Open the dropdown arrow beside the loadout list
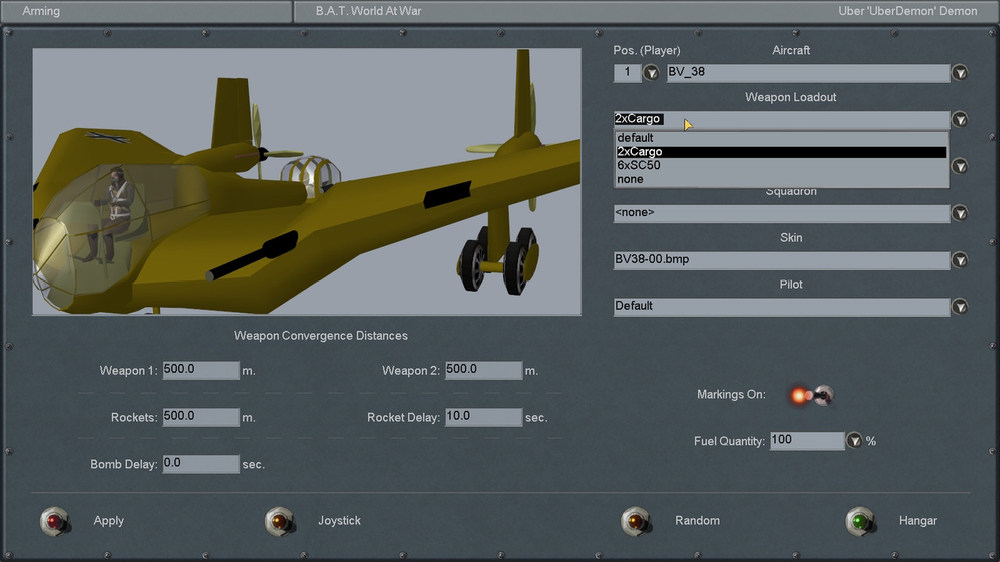This screenshot has width=1000, height=562. pos(960,166)
